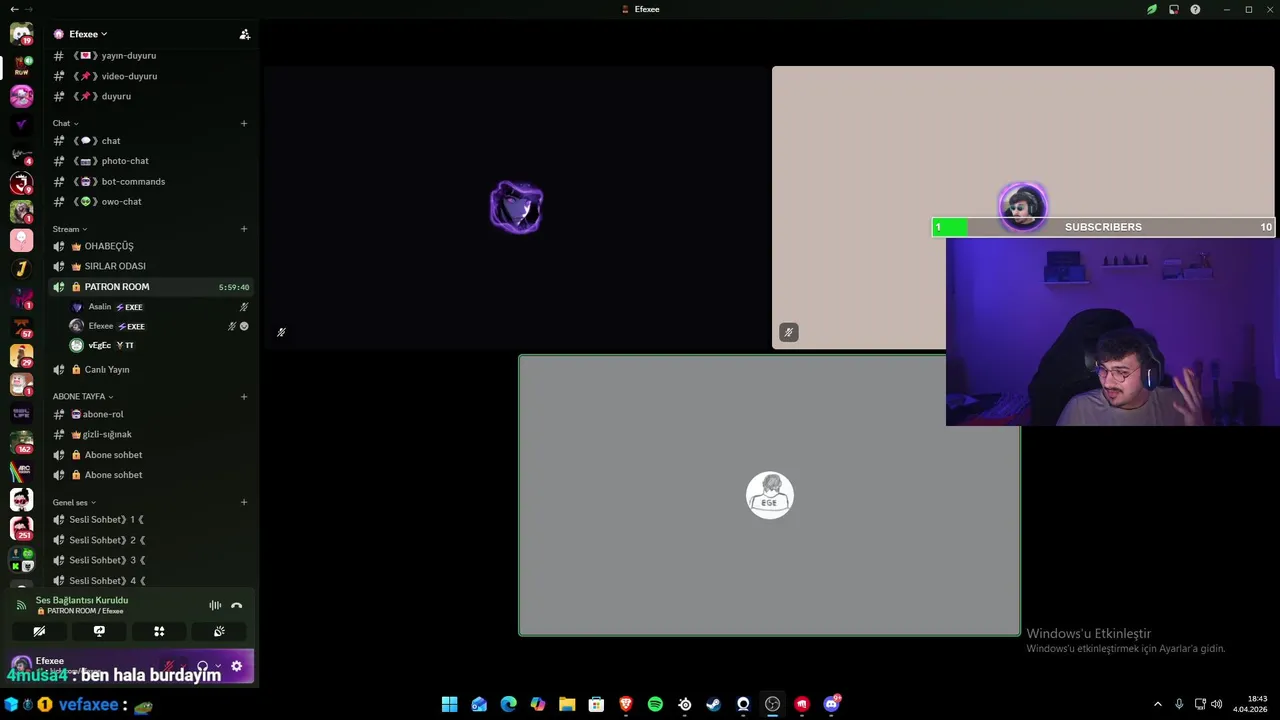Open Help question mark icon
This screenshot has height=720, width=1280.
click(1195, 9)
